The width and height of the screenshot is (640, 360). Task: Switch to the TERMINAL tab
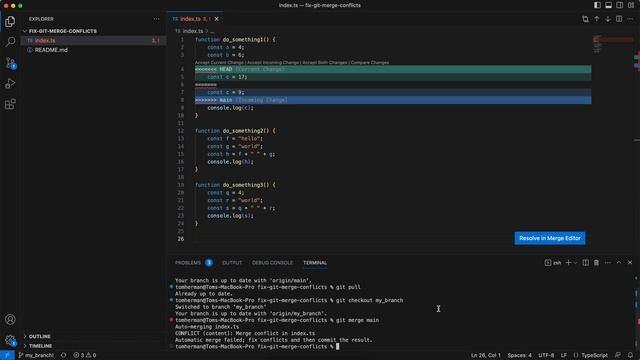315,263
